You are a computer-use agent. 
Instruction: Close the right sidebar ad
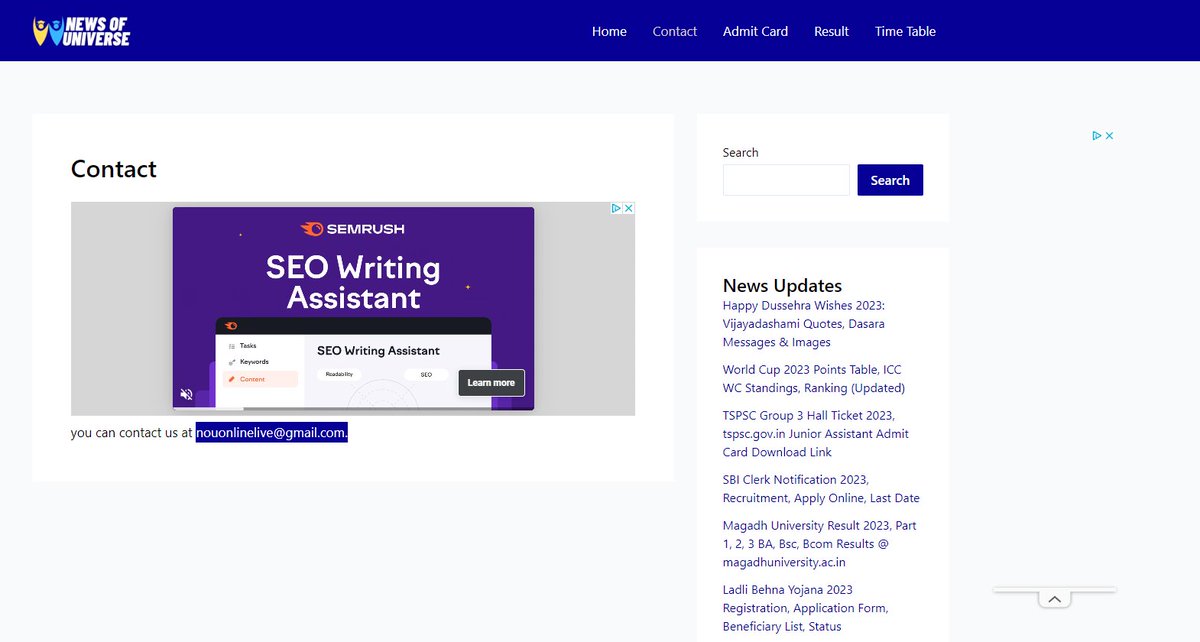coord(1109,135)
